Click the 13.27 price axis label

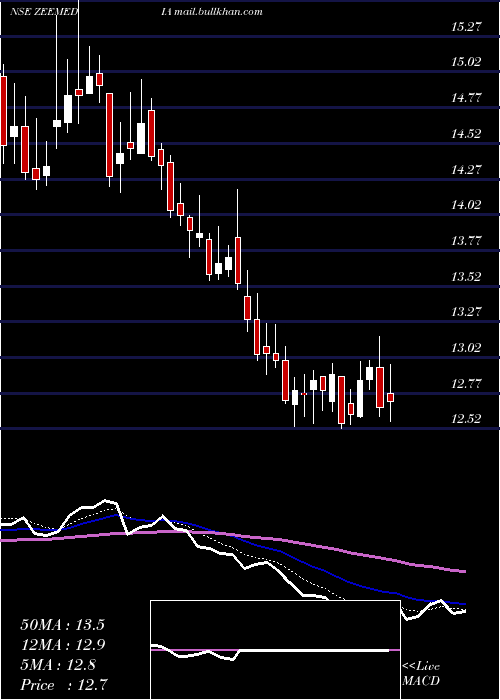point(467,311)
